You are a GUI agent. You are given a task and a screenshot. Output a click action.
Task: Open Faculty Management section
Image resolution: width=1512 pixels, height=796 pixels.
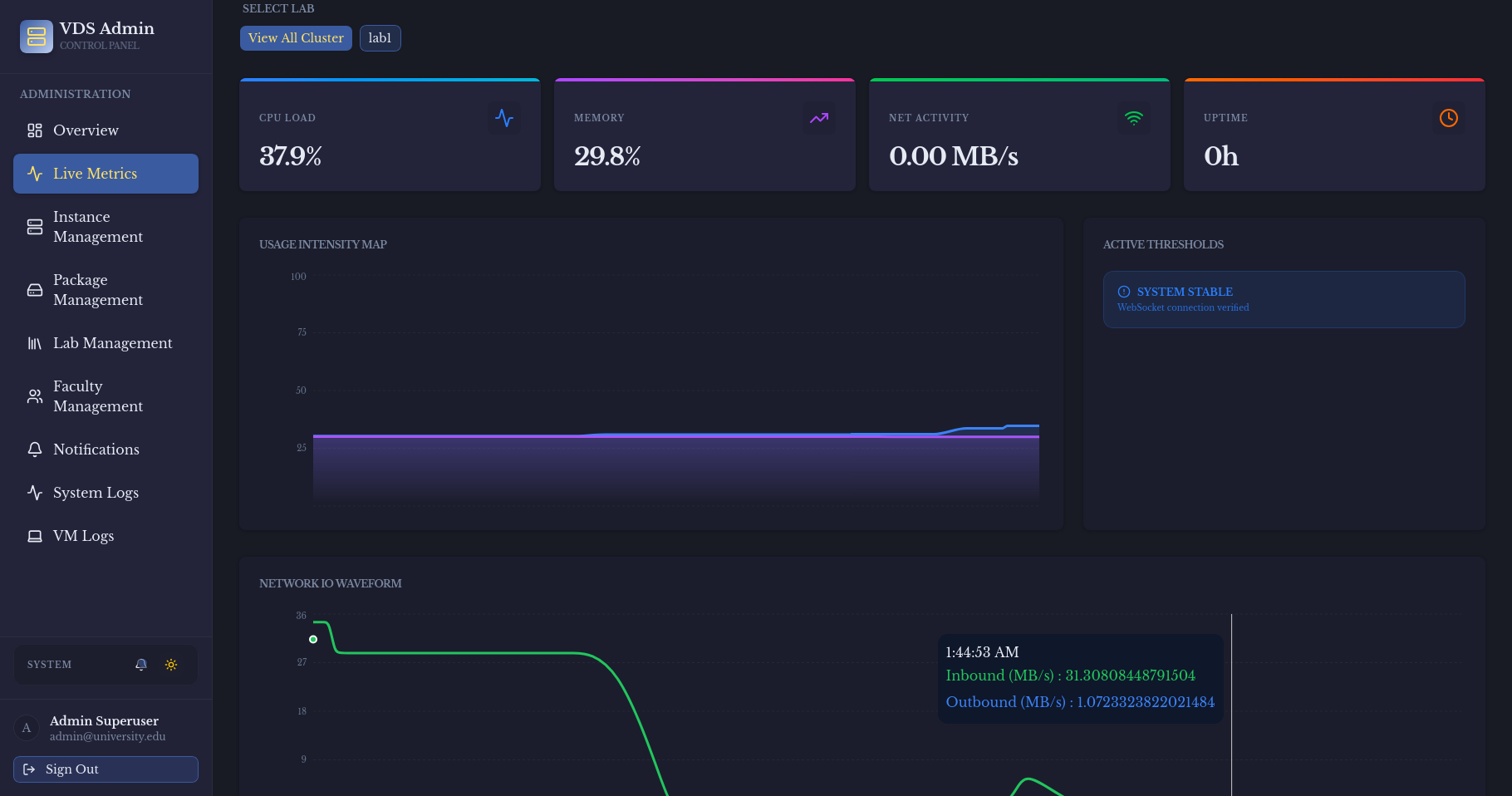(106, 396)
